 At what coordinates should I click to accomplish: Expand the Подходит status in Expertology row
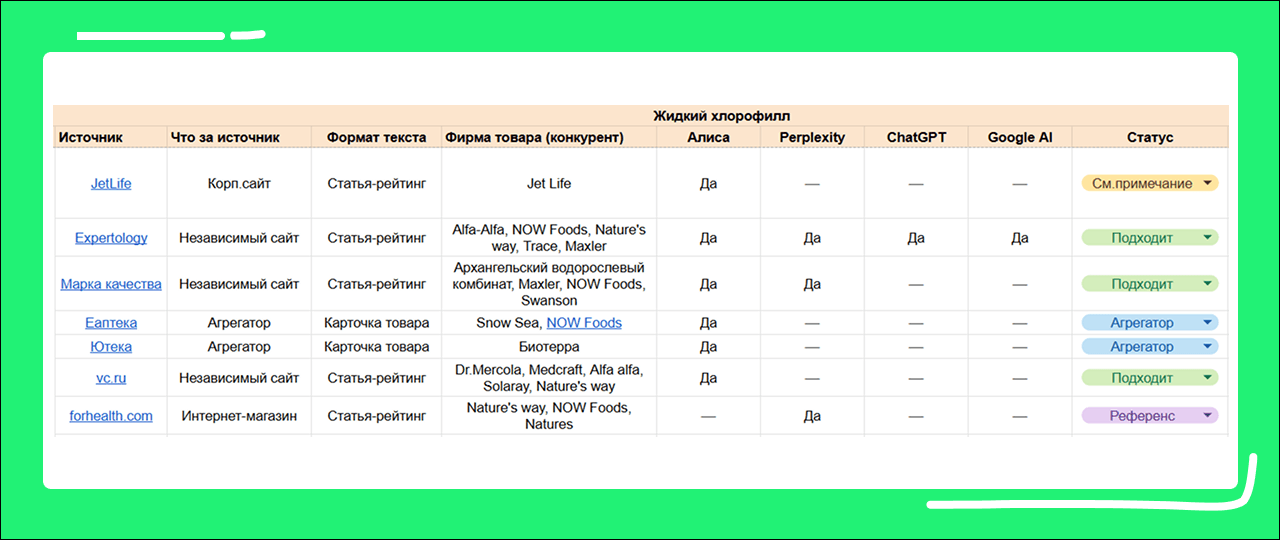1149,238
